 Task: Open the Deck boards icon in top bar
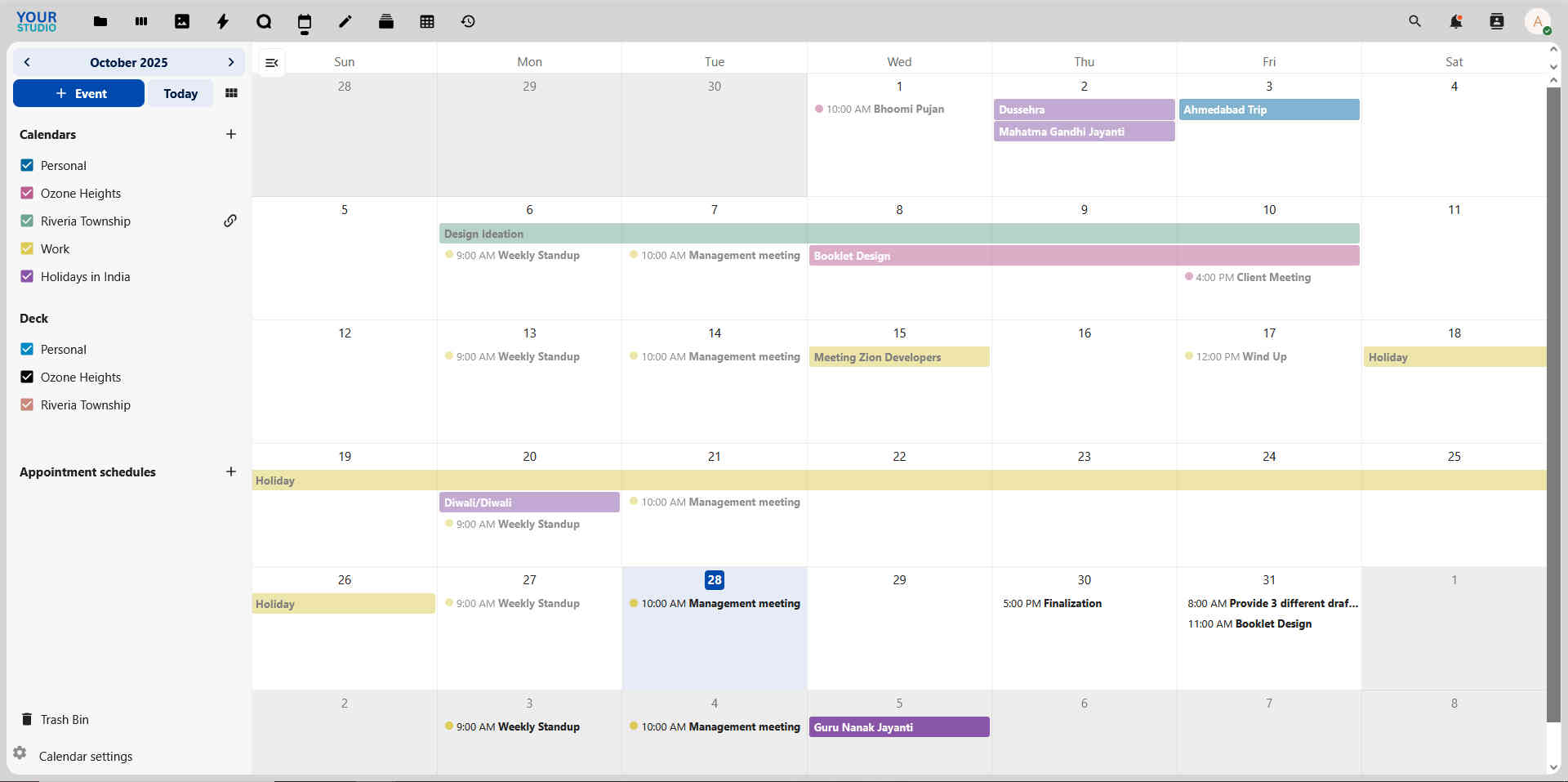pos(141,22)
